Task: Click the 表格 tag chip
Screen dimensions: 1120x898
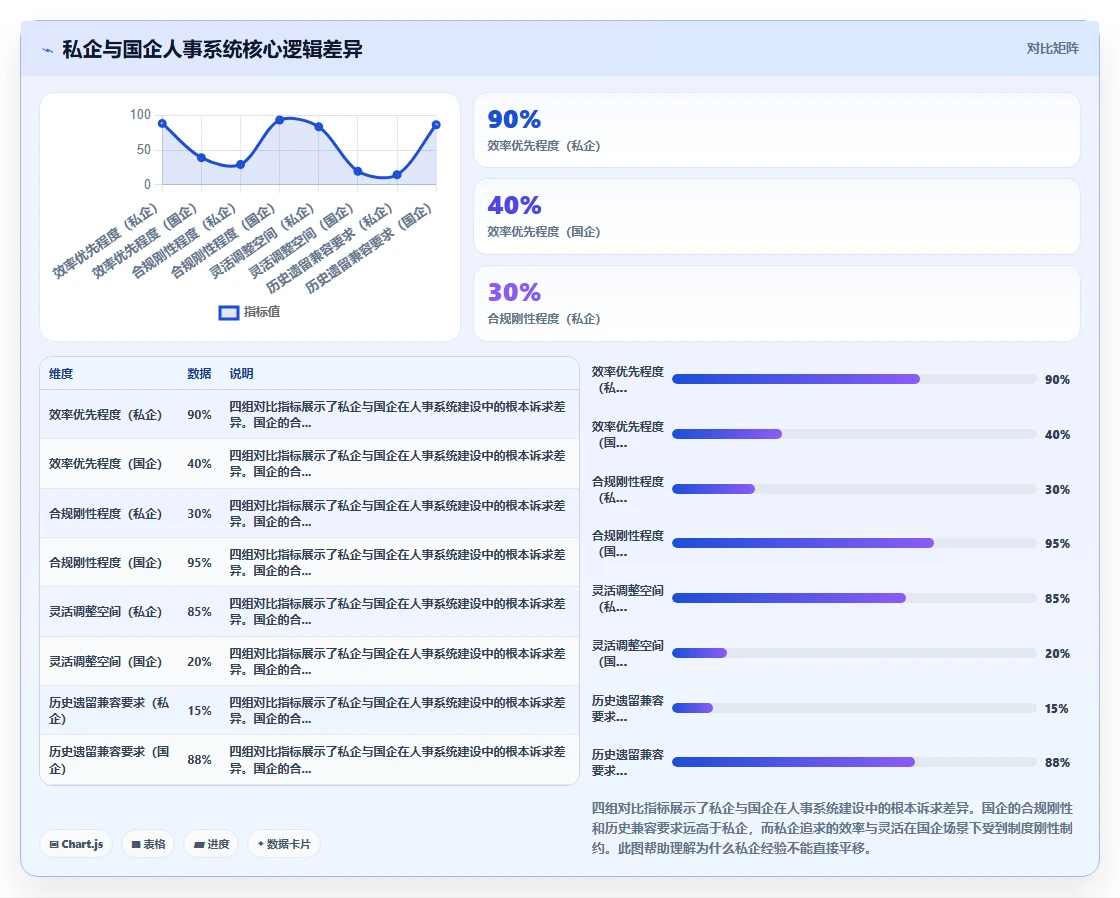Action: 148,844
